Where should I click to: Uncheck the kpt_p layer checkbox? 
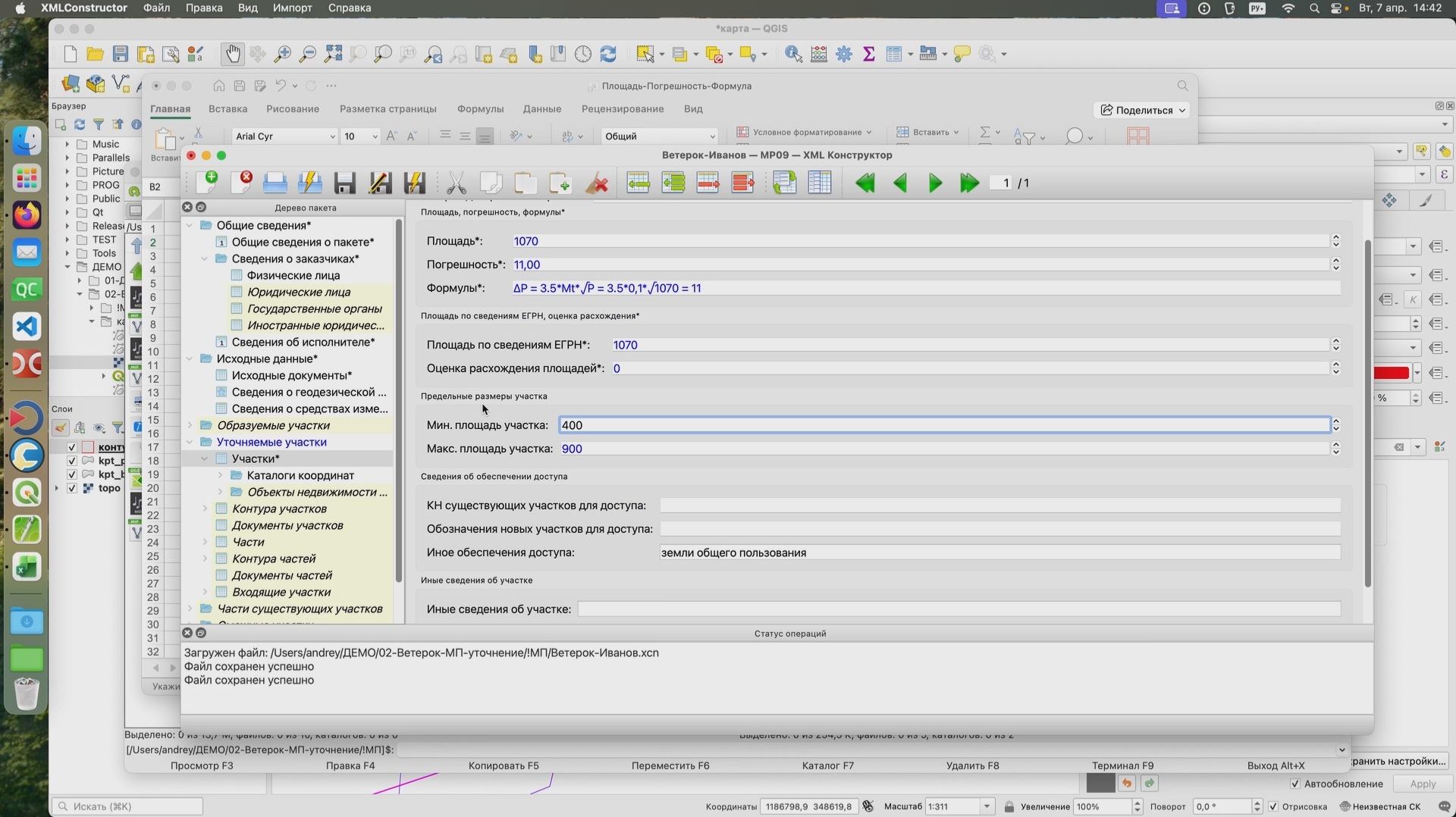72,461
